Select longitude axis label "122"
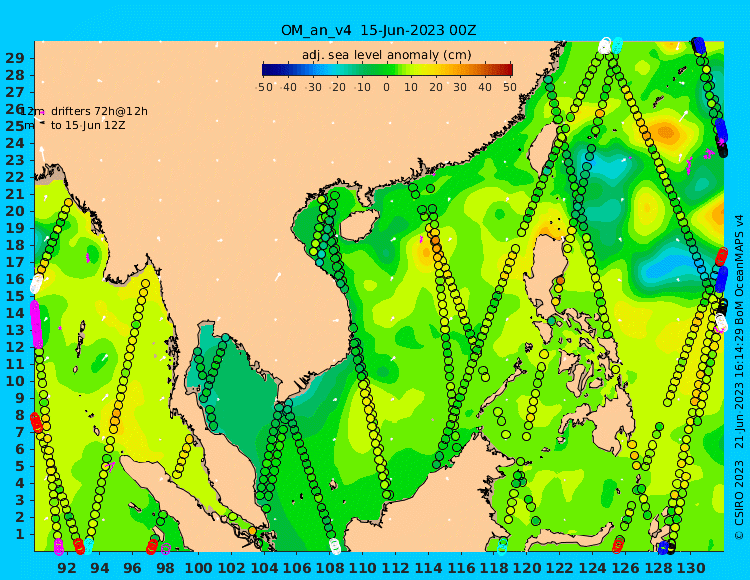This screenshot has width=750, height=580. (560, 568)
